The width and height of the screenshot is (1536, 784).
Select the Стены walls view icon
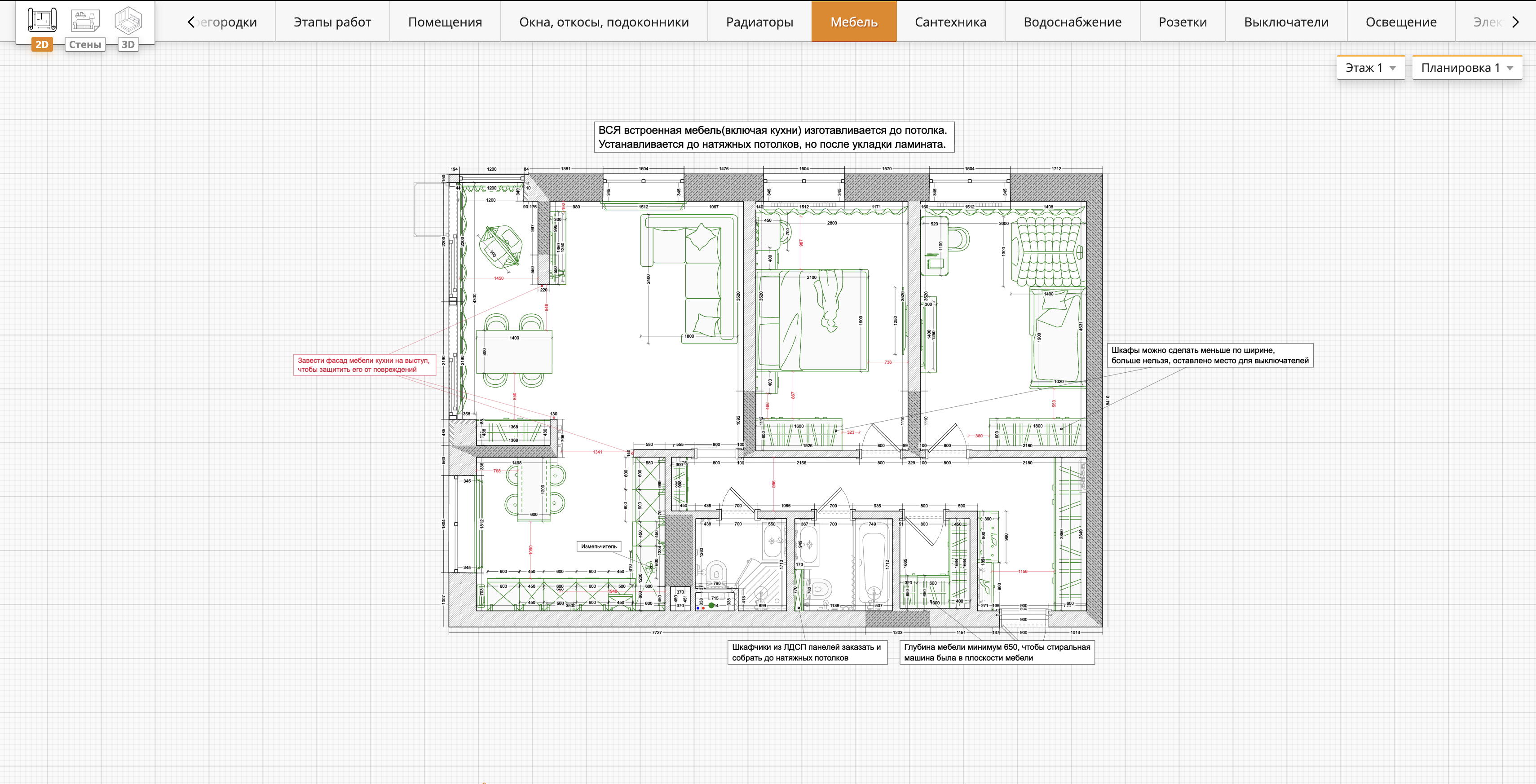point(85,20)
